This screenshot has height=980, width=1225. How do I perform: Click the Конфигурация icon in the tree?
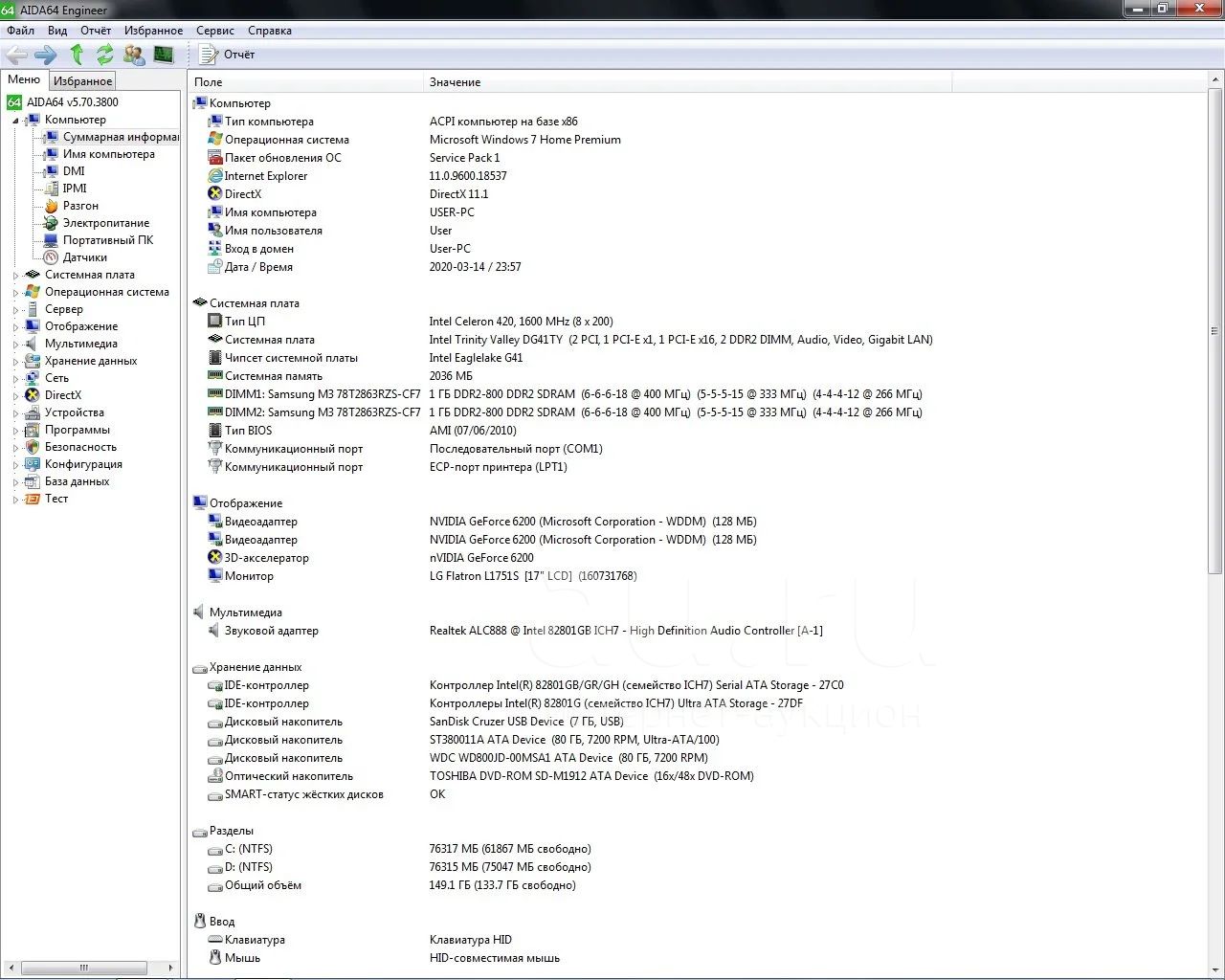[x=33, y=464]
